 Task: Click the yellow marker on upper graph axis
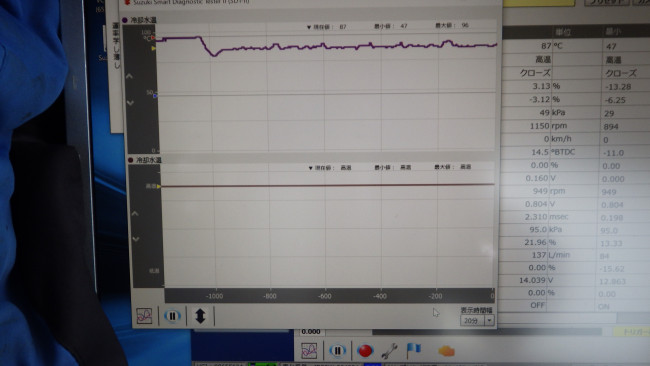154,48
